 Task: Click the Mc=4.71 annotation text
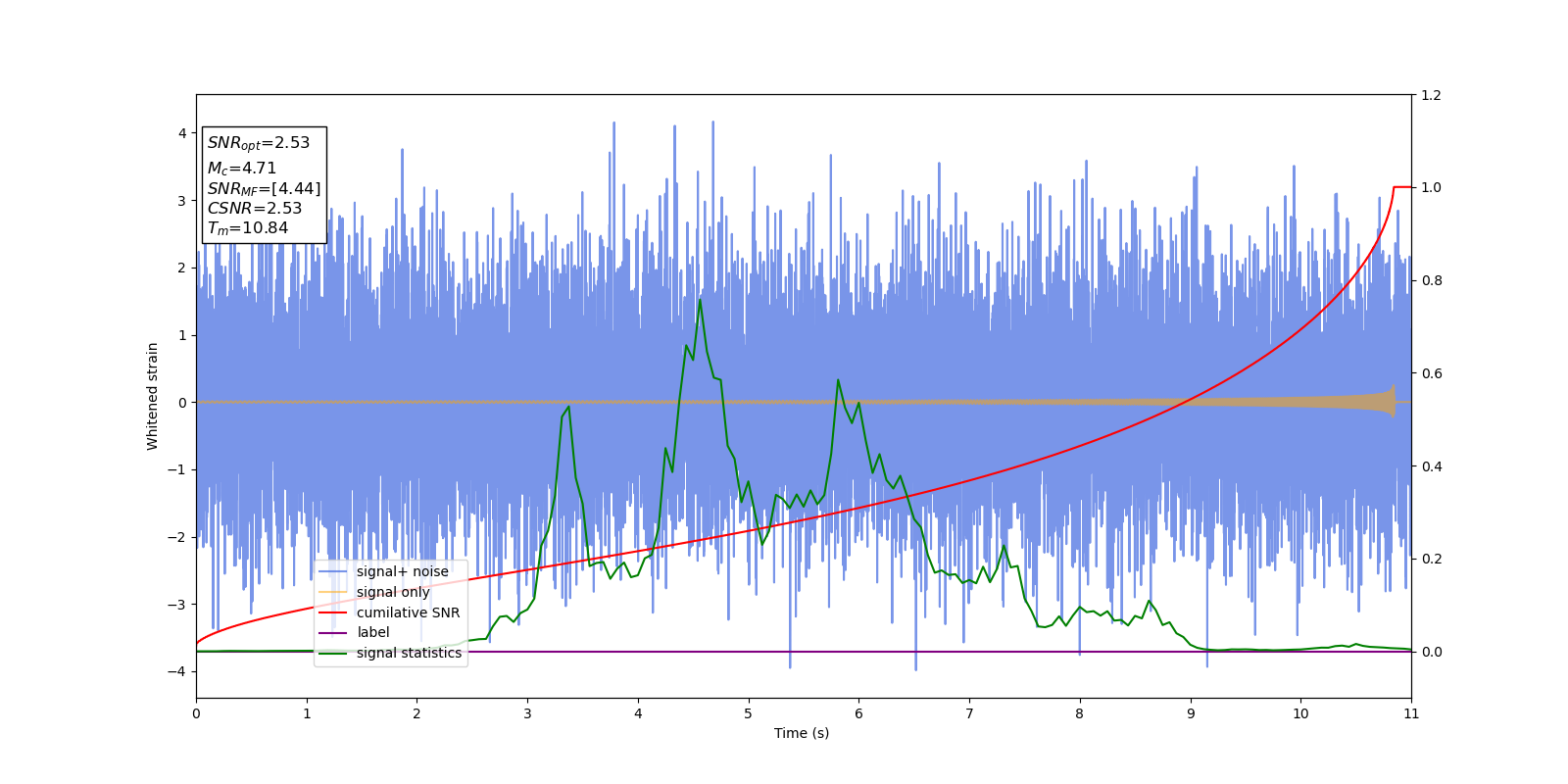[242, 169]
